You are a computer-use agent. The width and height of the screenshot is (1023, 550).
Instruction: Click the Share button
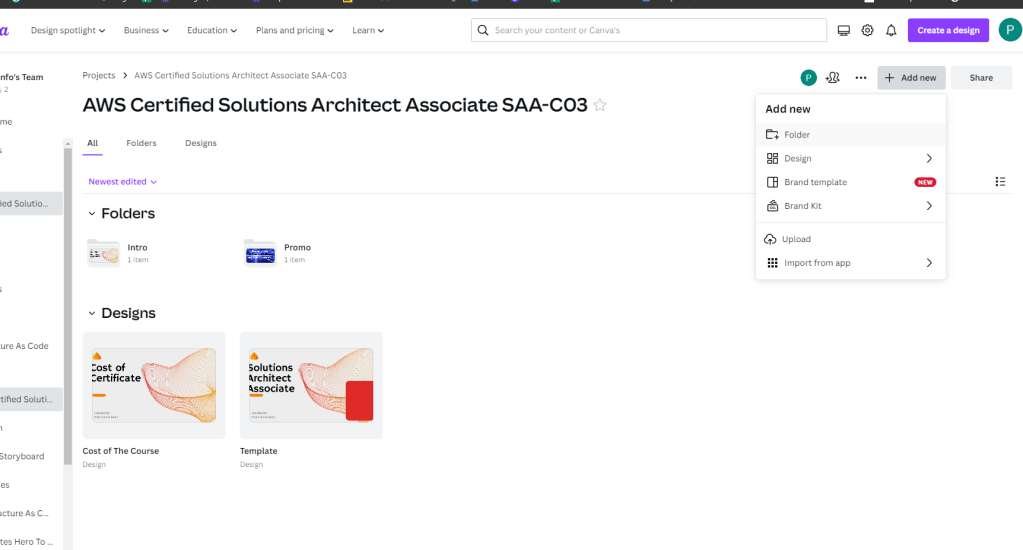point(981,78)
